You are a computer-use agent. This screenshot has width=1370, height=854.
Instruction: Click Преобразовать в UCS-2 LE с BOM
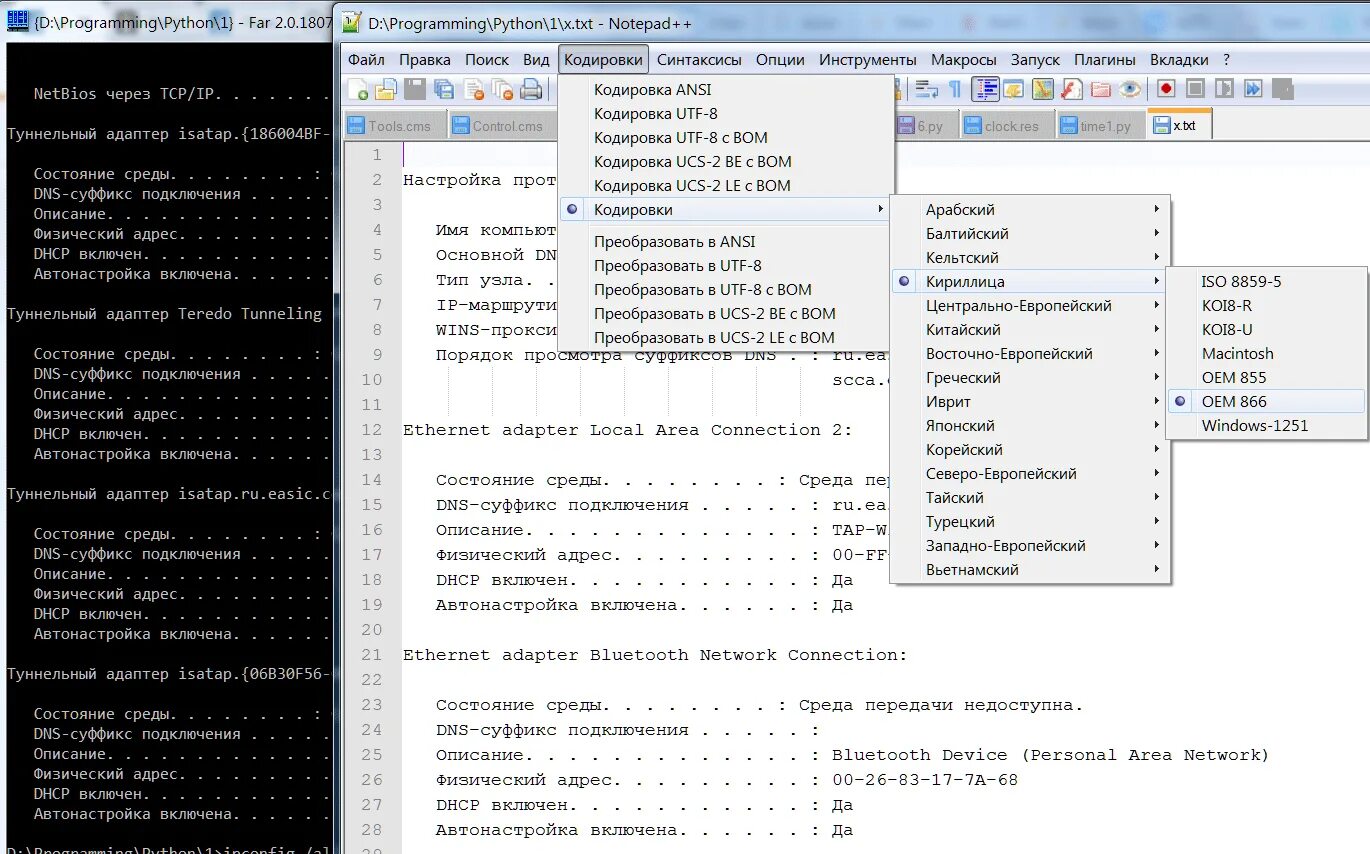(725, 337)
